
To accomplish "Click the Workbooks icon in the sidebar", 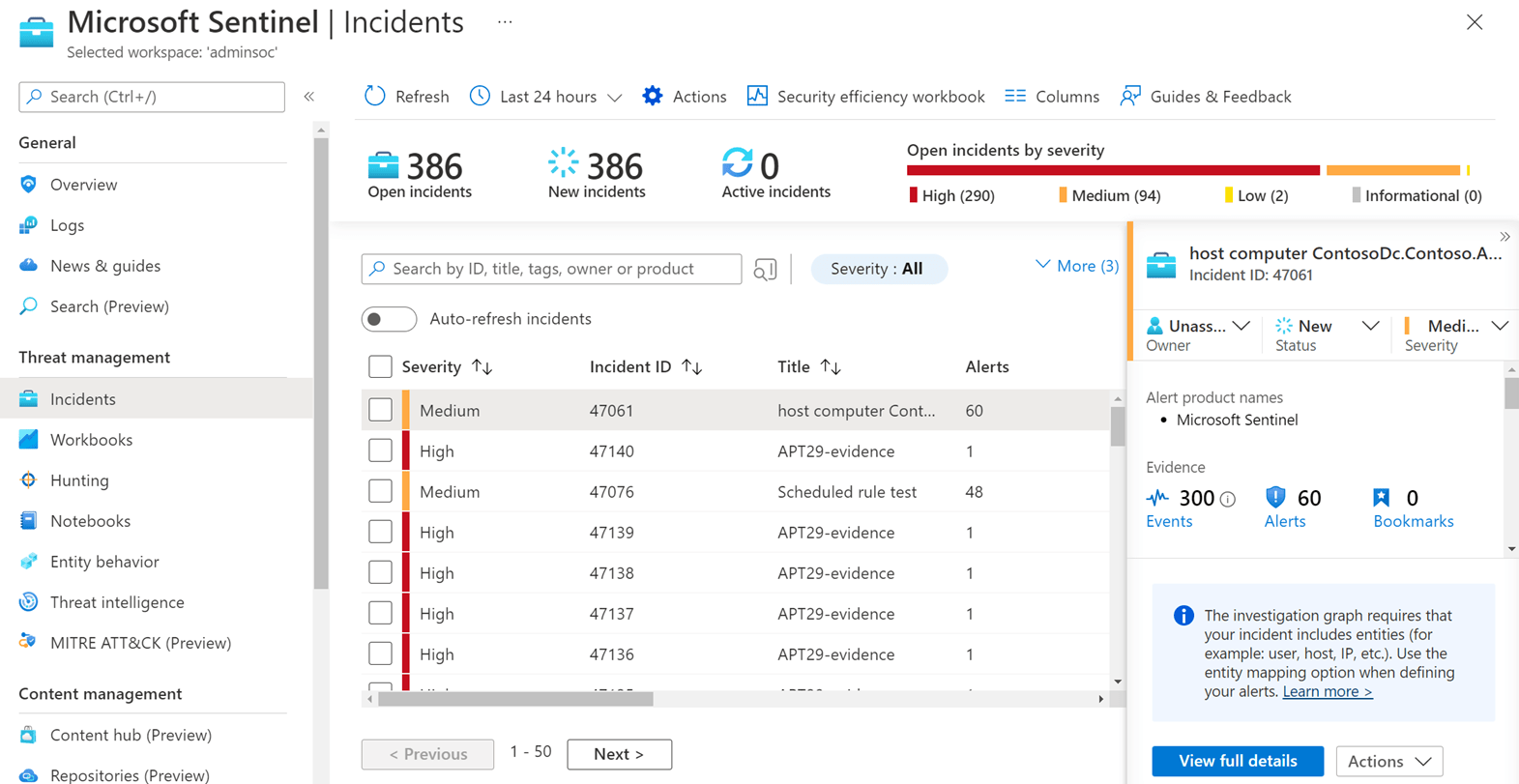I will [x=28, y=440].
